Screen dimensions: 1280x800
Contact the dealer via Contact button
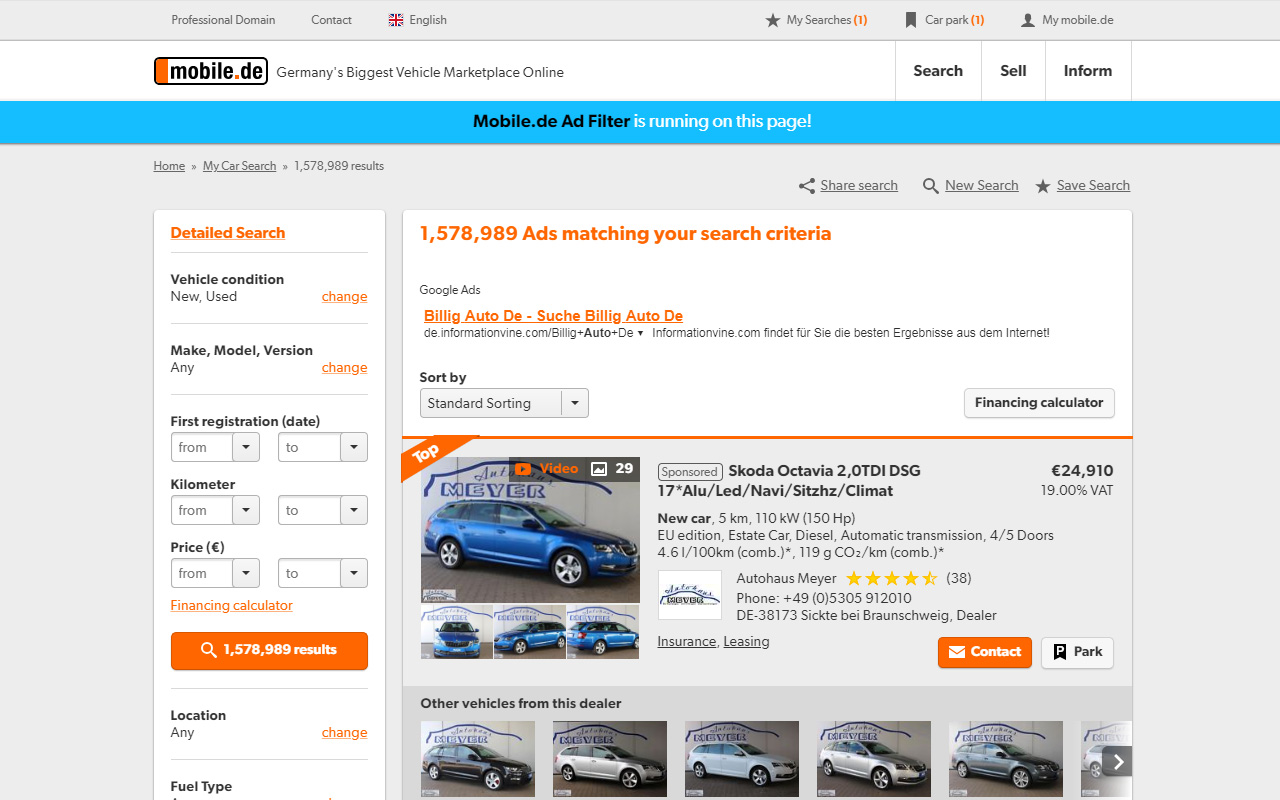[x=984, y=652]
